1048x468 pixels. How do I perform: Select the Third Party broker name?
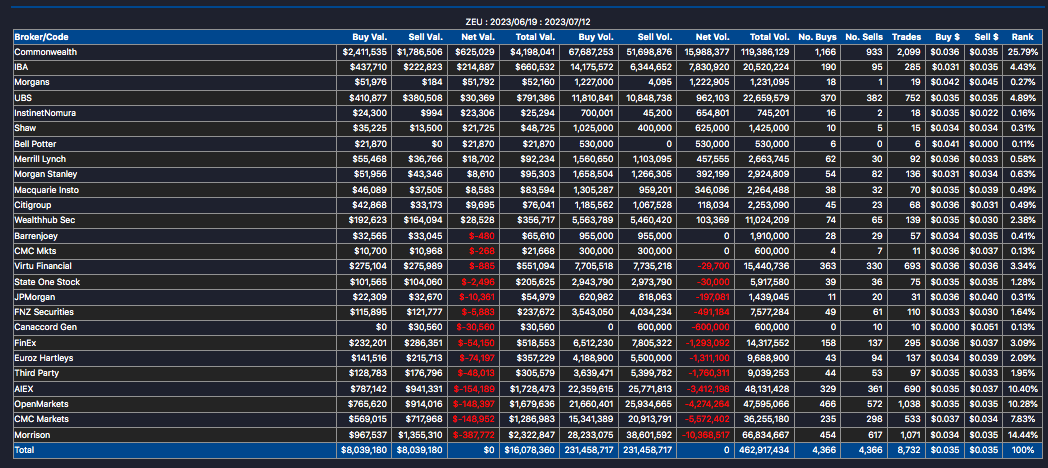click(36, 374)
